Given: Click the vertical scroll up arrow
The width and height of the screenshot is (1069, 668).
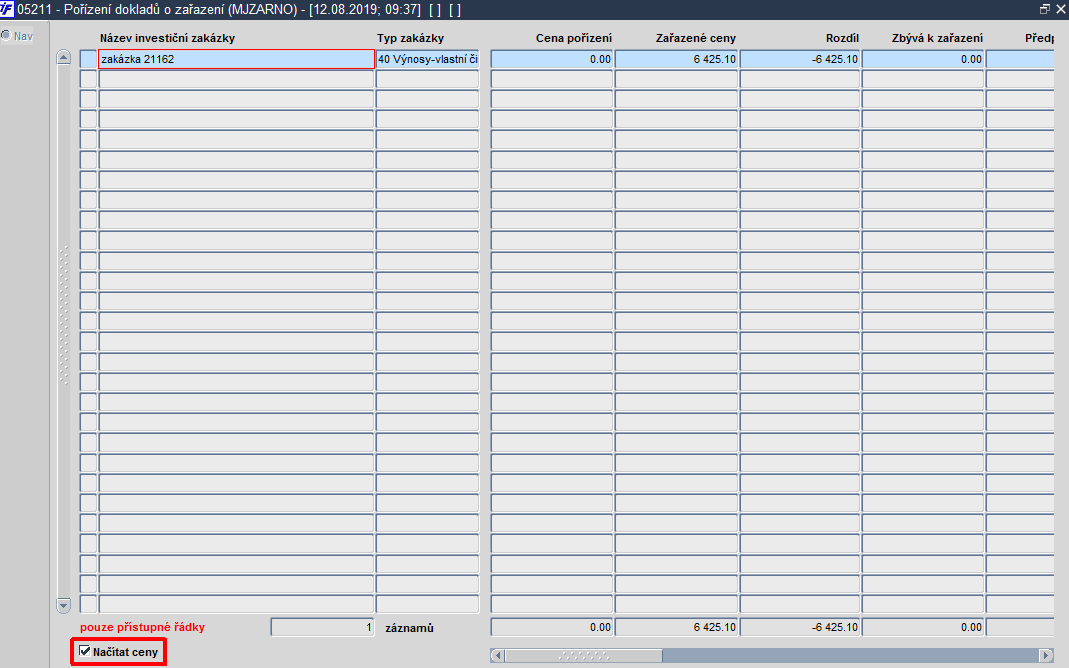Looking at the screenshot, I should point(63,57).
